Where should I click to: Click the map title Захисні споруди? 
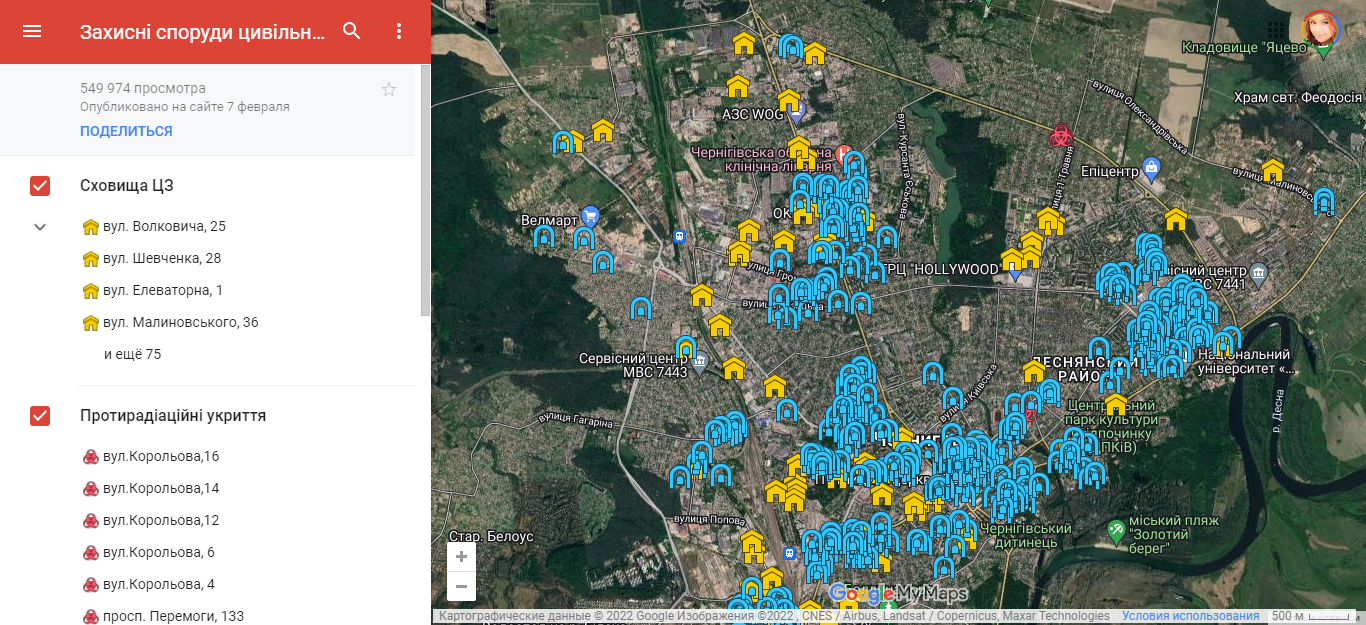pyautogui.click(x=202, y=32)
